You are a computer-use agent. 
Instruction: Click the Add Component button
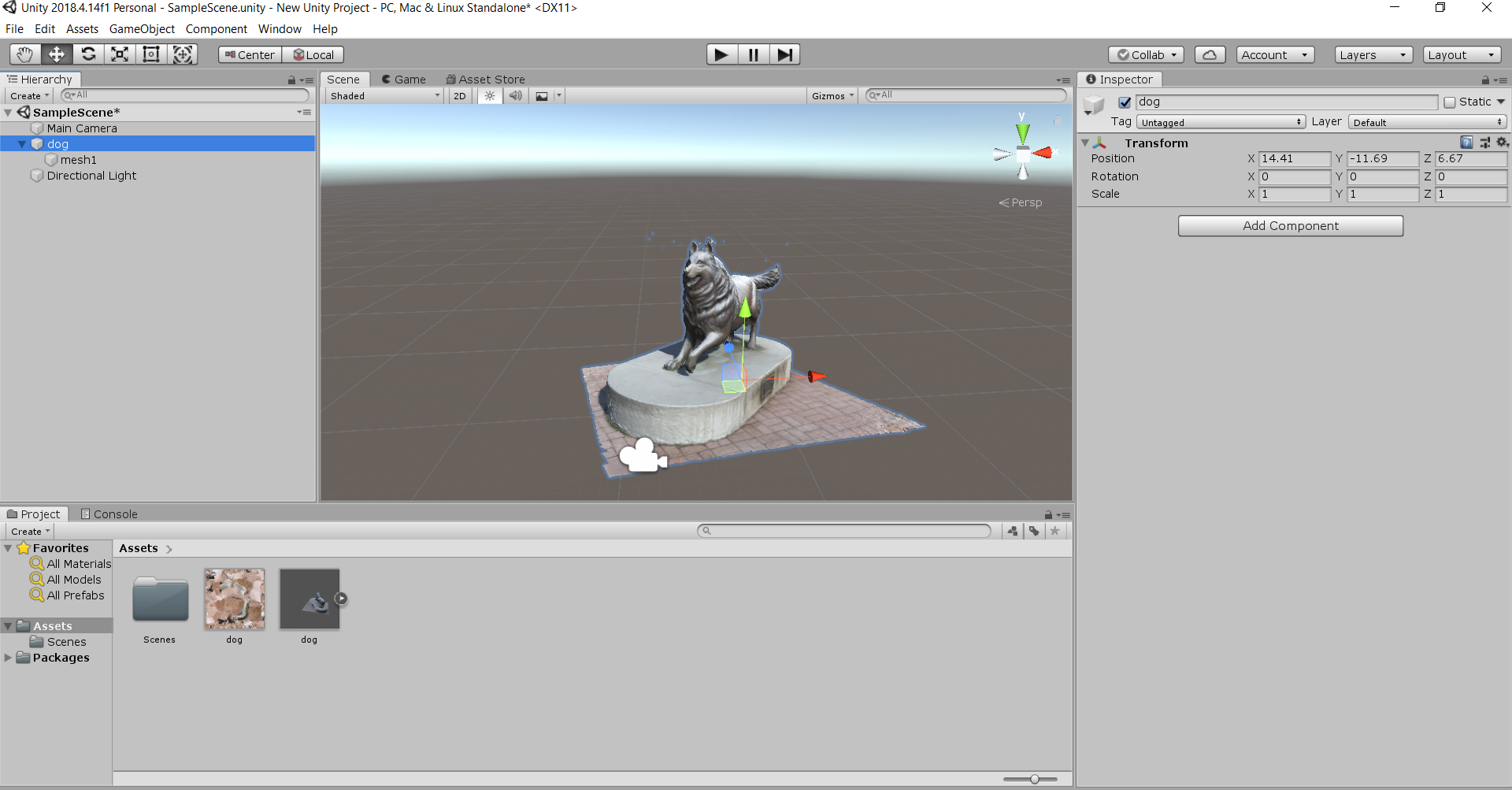tap(1290, 226)
